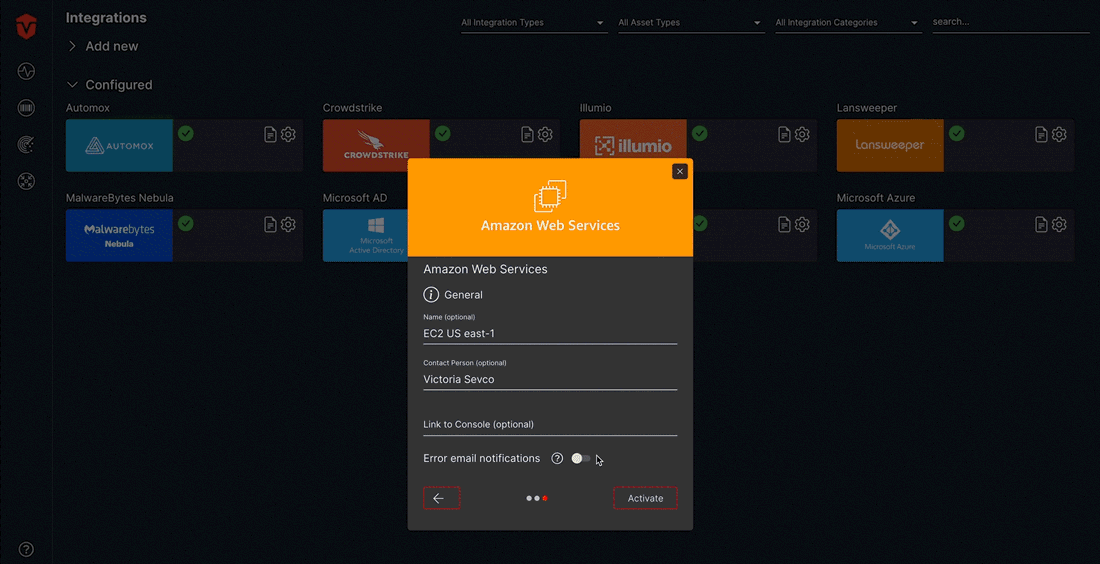Open All Asset Types dropdown
This screenshot has width=1100, height=564.
pyautogui.click(x=690, y=23)
